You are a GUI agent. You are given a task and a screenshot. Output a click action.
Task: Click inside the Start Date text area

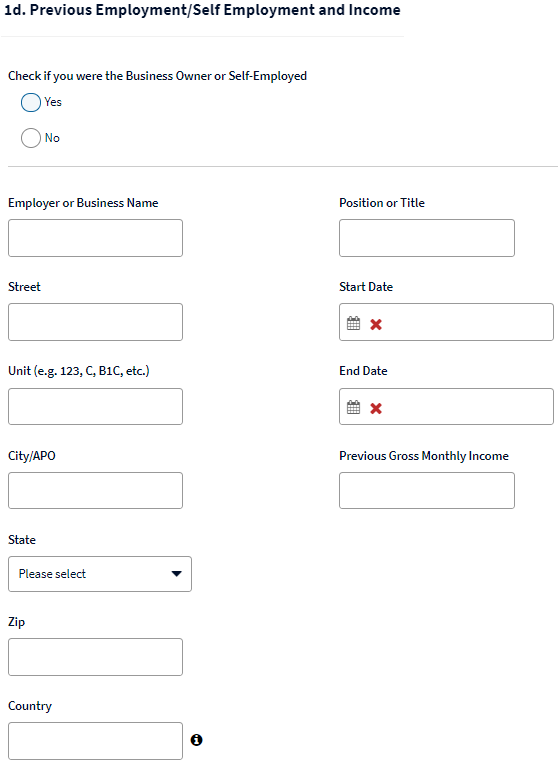(x=468, y=322)
